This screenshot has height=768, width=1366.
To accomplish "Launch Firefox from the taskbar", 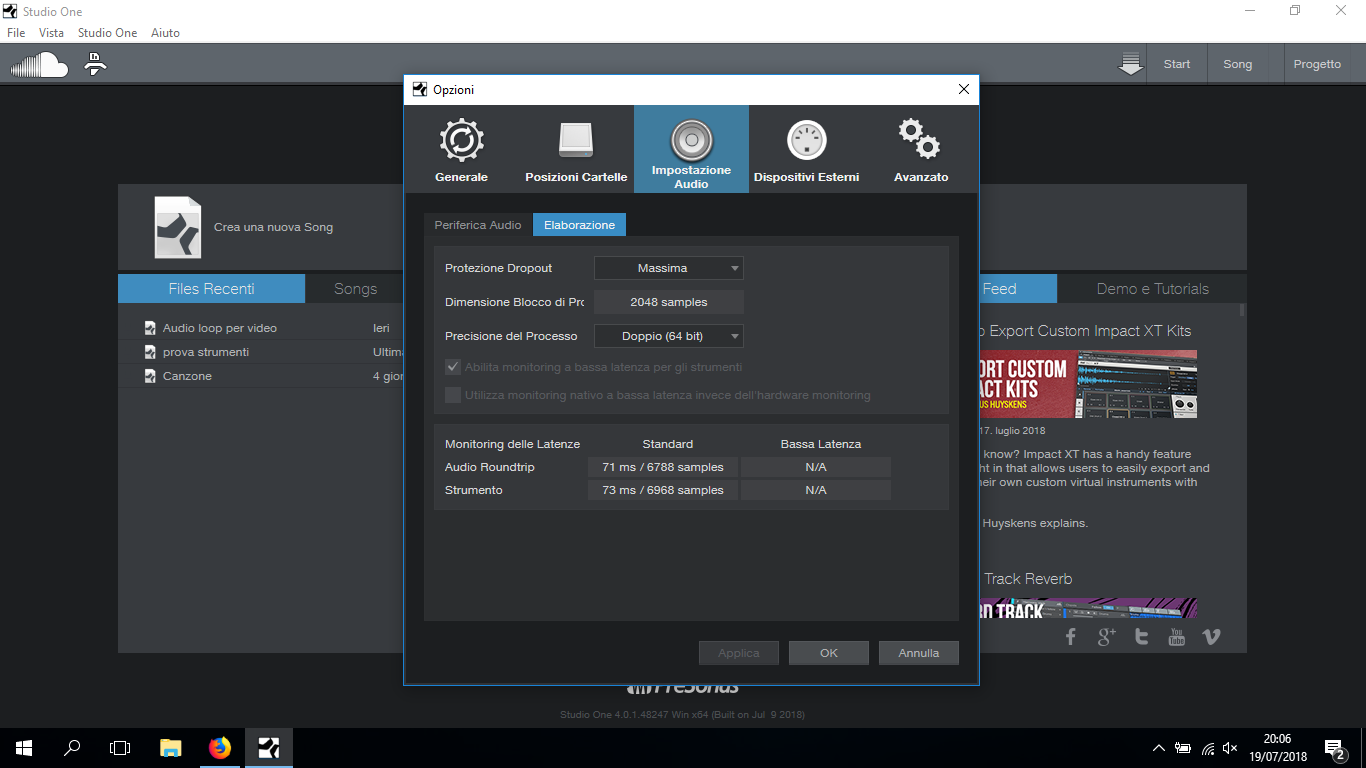I will click(x=220, y=748).
